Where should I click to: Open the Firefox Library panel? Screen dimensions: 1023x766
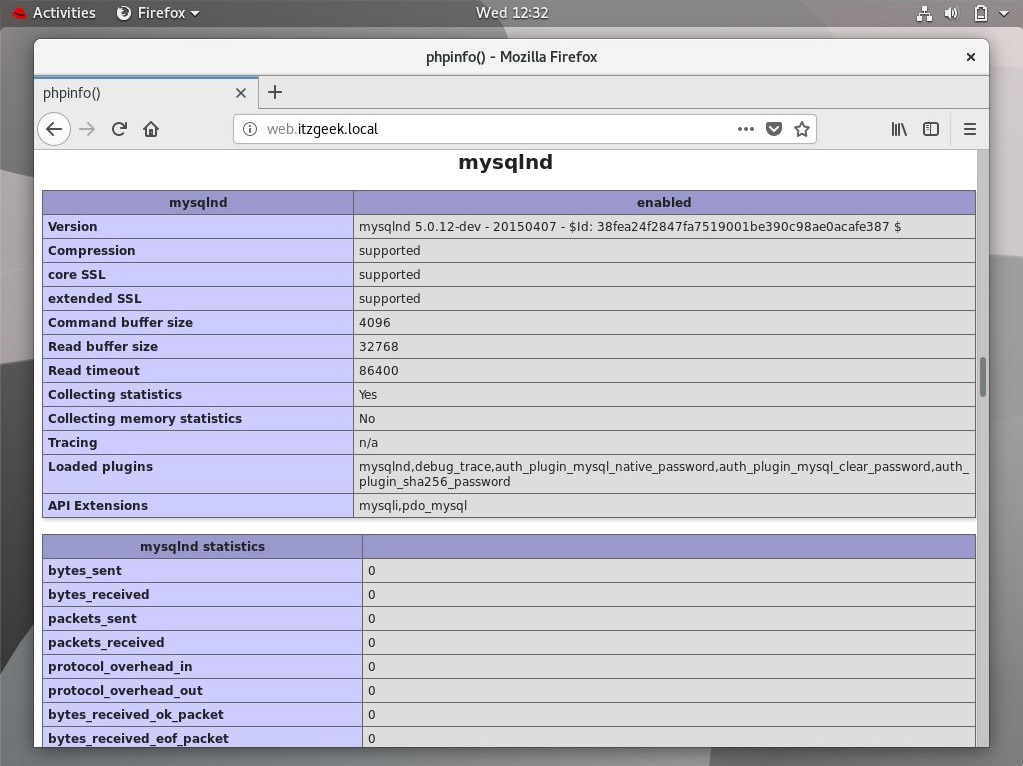point(898,128)
